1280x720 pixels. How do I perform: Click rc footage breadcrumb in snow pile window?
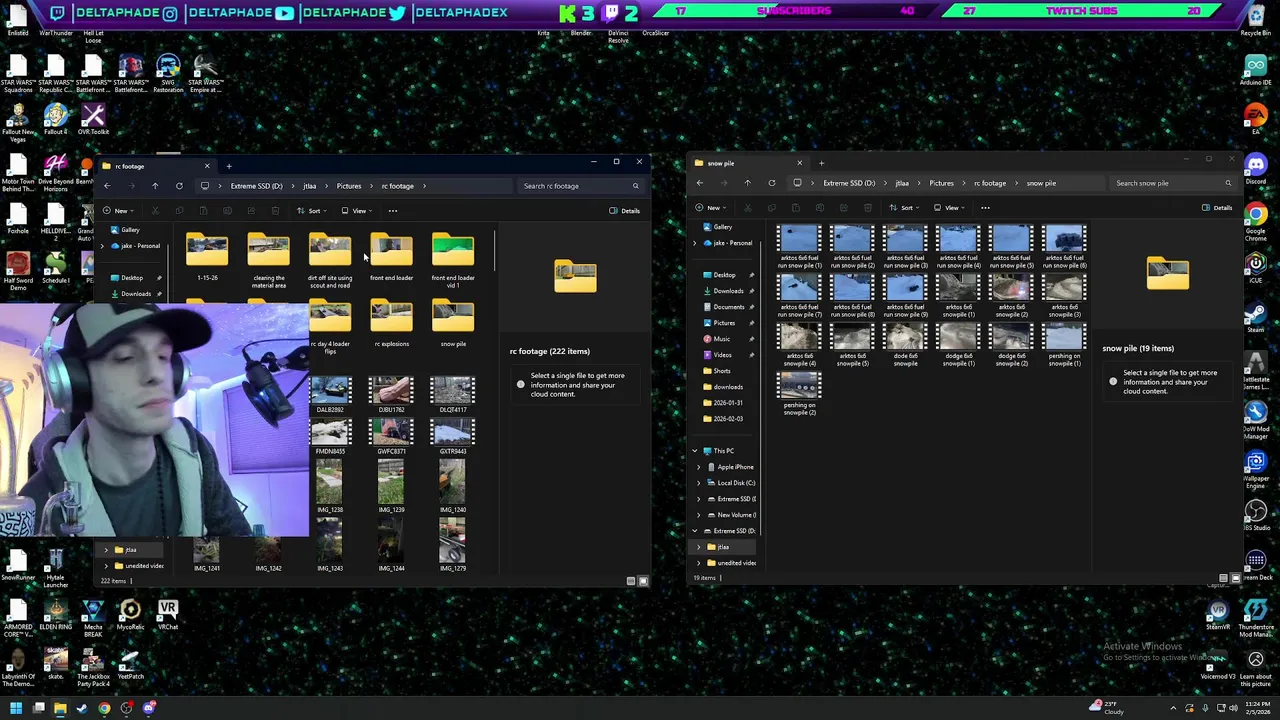(x=990, y=183)
